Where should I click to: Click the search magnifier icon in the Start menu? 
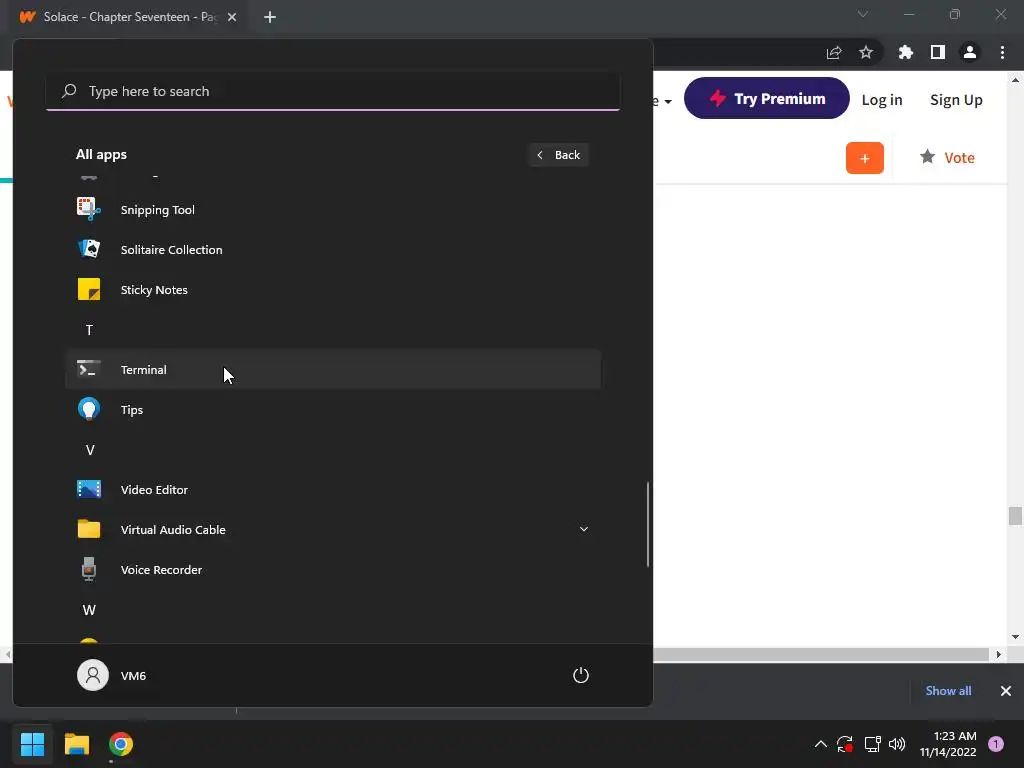(x=69, y=91)
